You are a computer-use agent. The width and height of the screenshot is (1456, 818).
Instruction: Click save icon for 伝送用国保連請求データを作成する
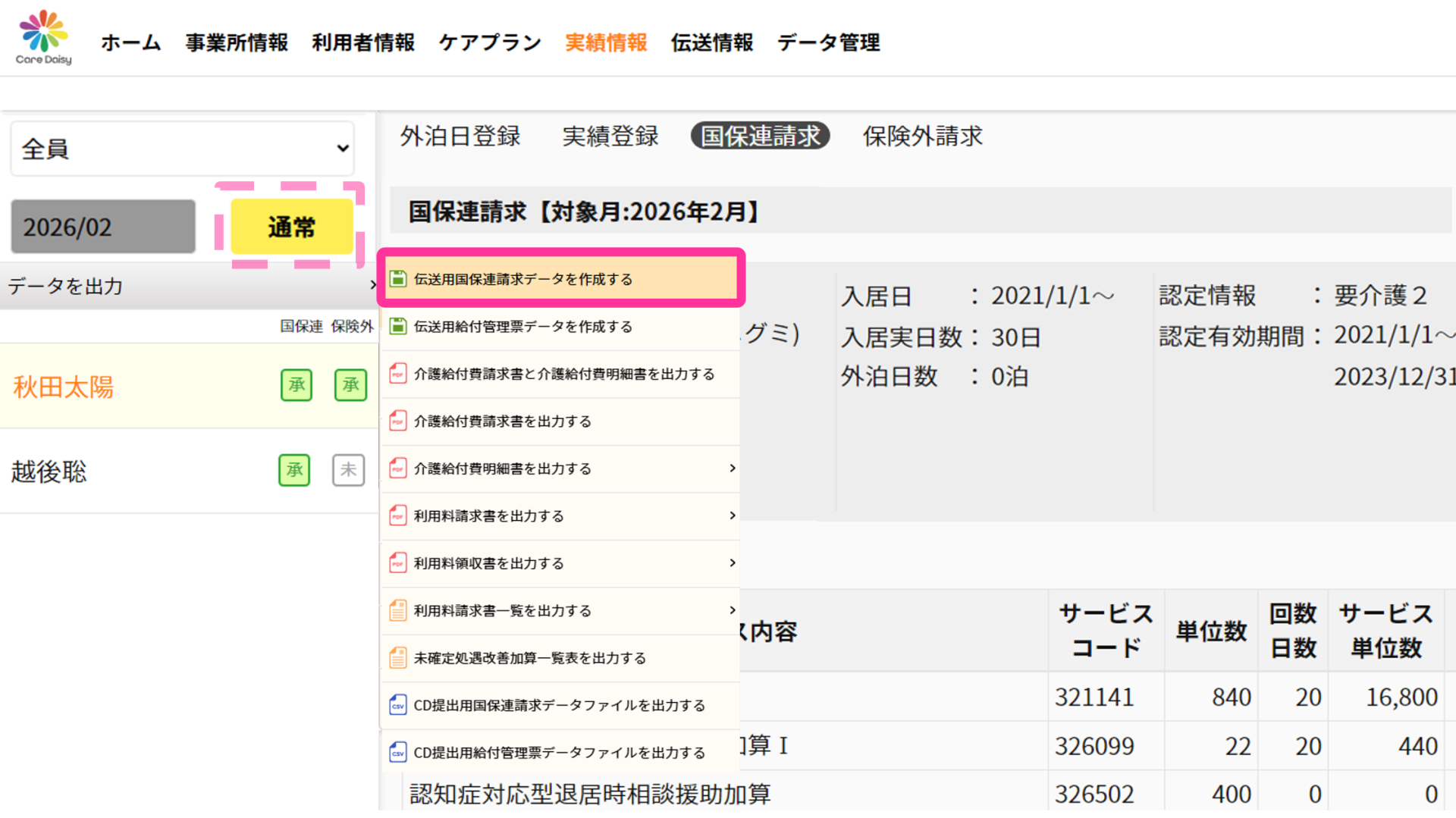click(398, 279)
